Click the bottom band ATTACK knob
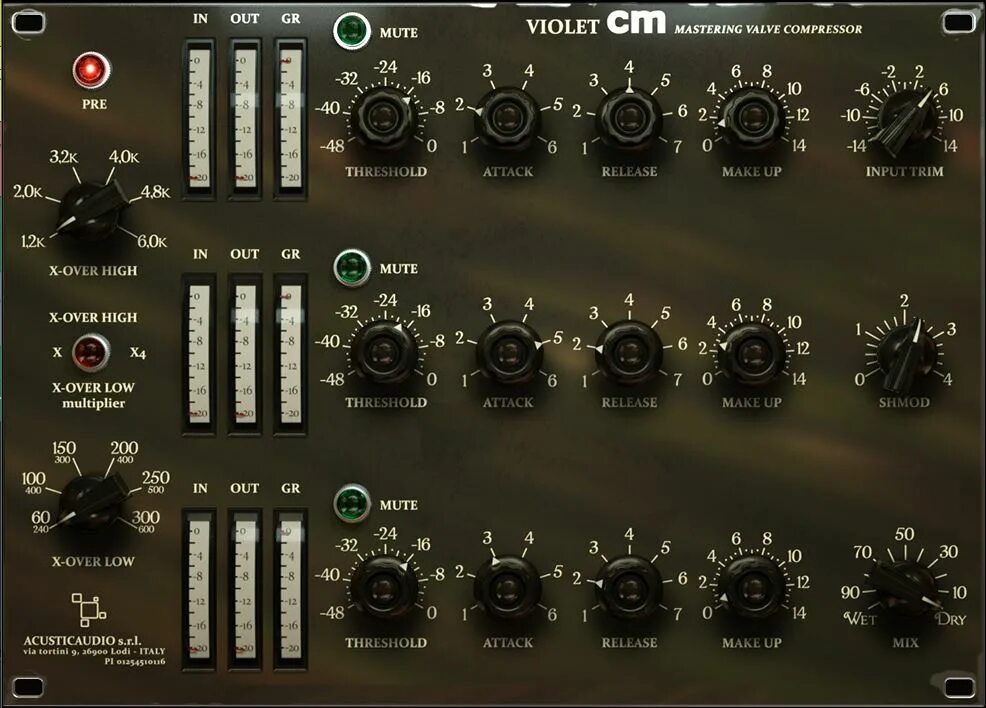986x708 pixels. (x=507, y=587)
